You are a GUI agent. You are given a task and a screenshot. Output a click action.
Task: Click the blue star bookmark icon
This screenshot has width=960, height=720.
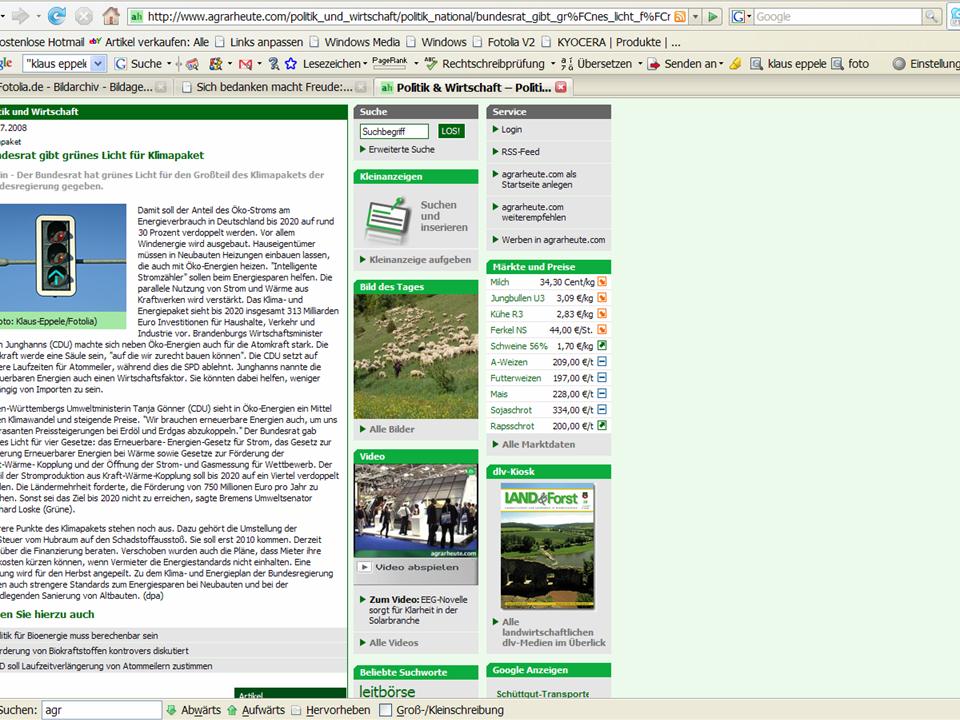coord(290,63)
